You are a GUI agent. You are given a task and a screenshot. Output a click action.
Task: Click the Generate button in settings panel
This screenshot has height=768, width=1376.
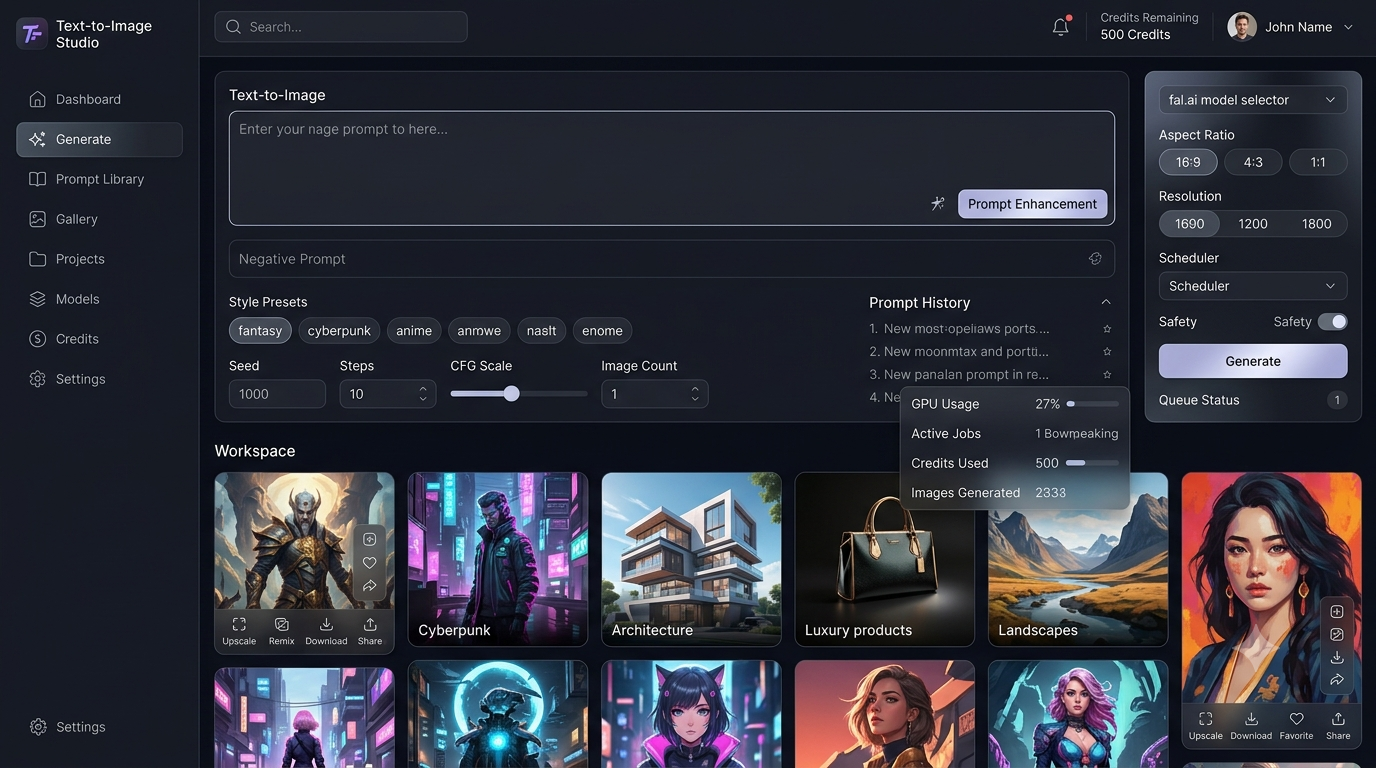click(x=1253, y=361)
